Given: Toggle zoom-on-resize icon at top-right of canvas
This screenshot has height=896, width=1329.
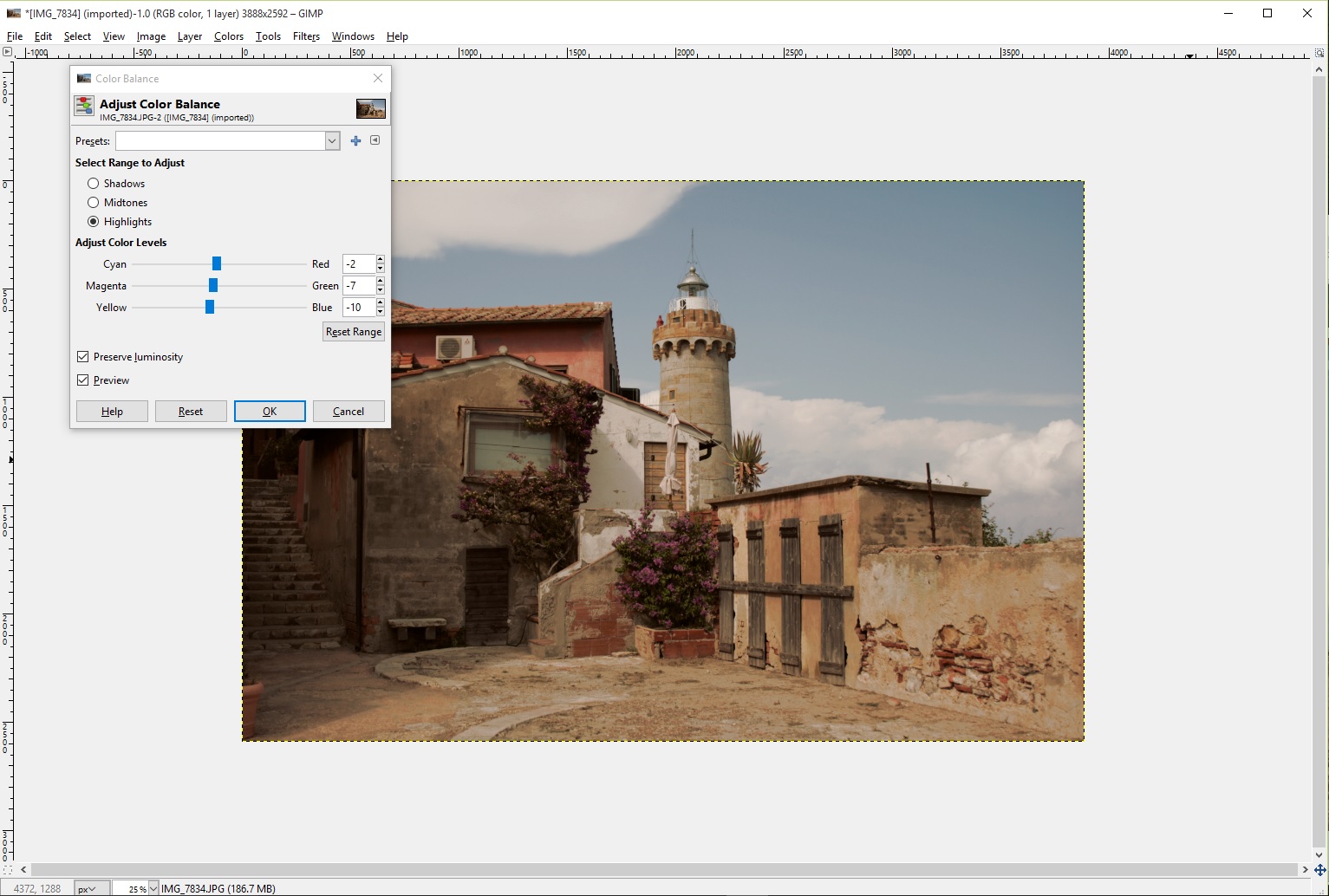Looking at the screenshot, I should [1319, 53].
